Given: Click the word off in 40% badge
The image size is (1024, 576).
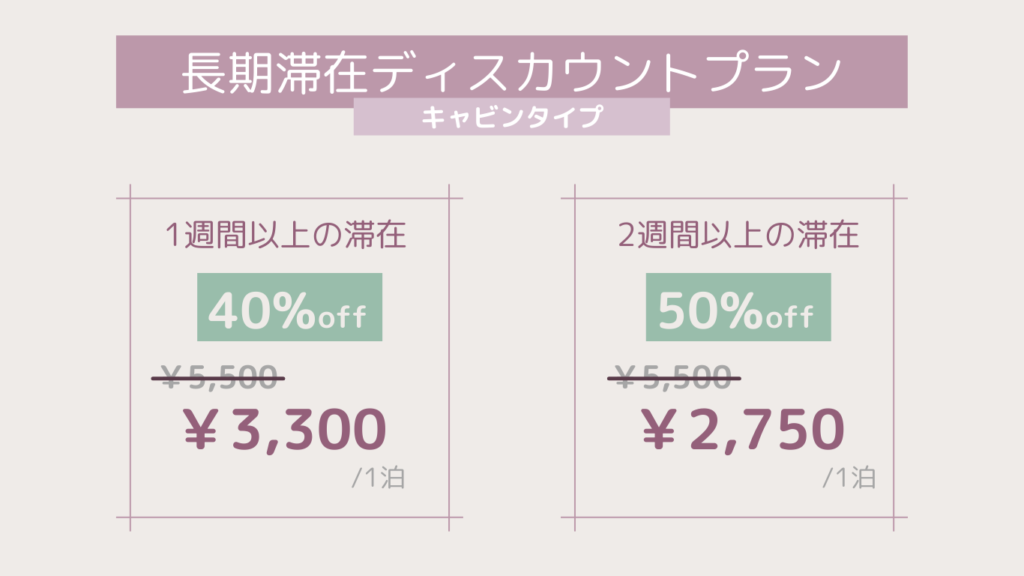Looking at the screenshot, I should [342, 317].
